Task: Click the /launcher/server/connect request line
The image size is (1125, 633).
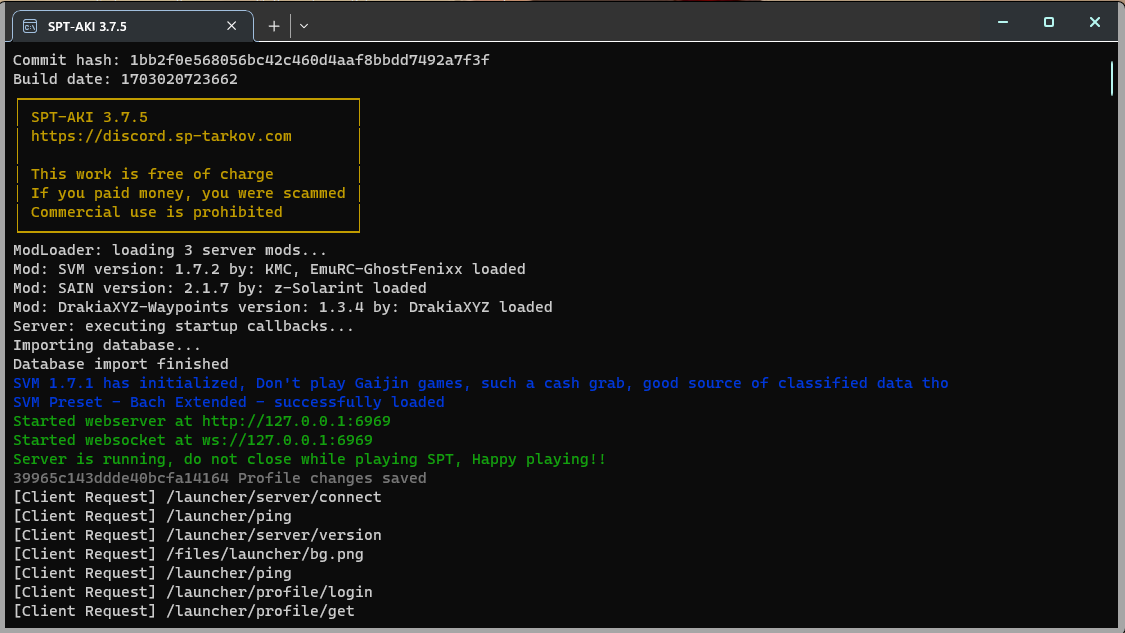Action: pos(197,497)
